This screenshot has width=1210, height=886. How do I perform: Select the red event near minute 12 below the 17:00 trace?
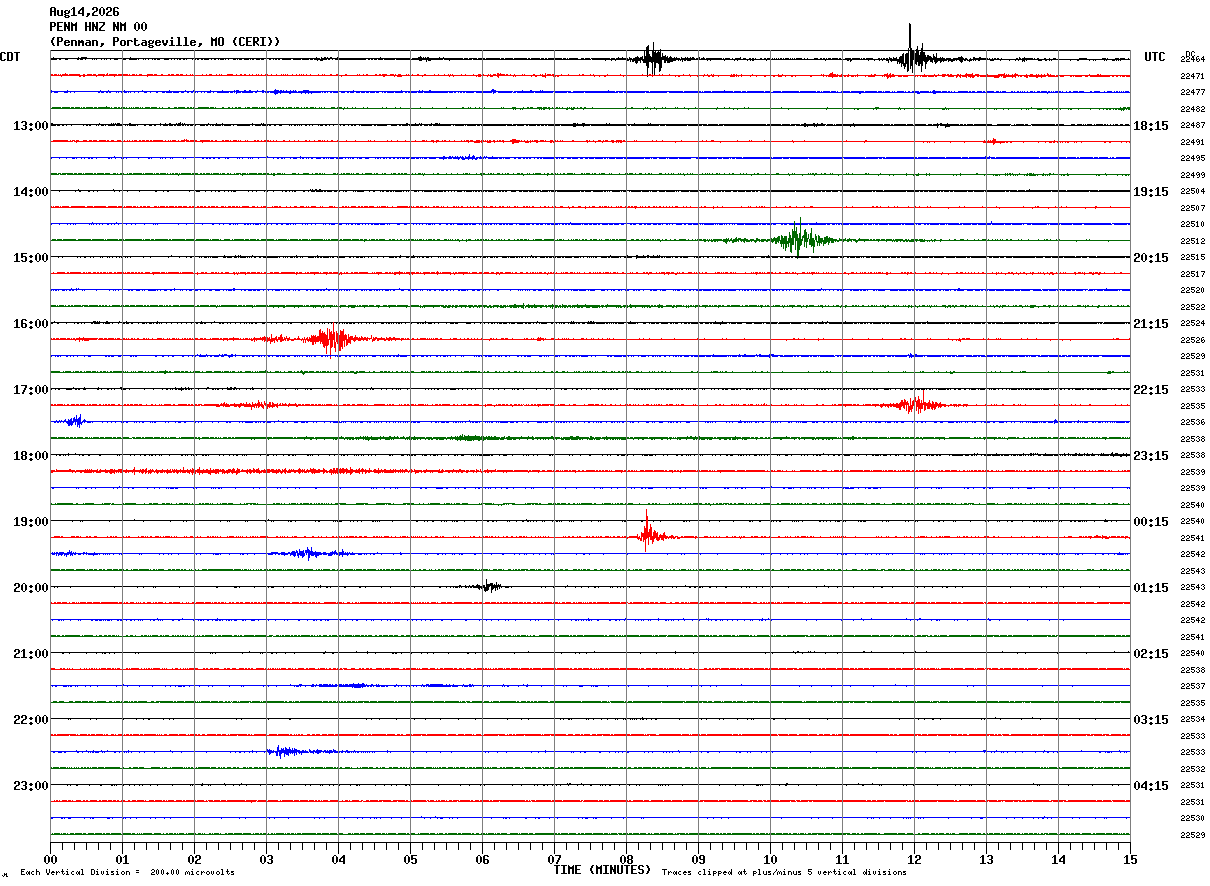(915, 404)
